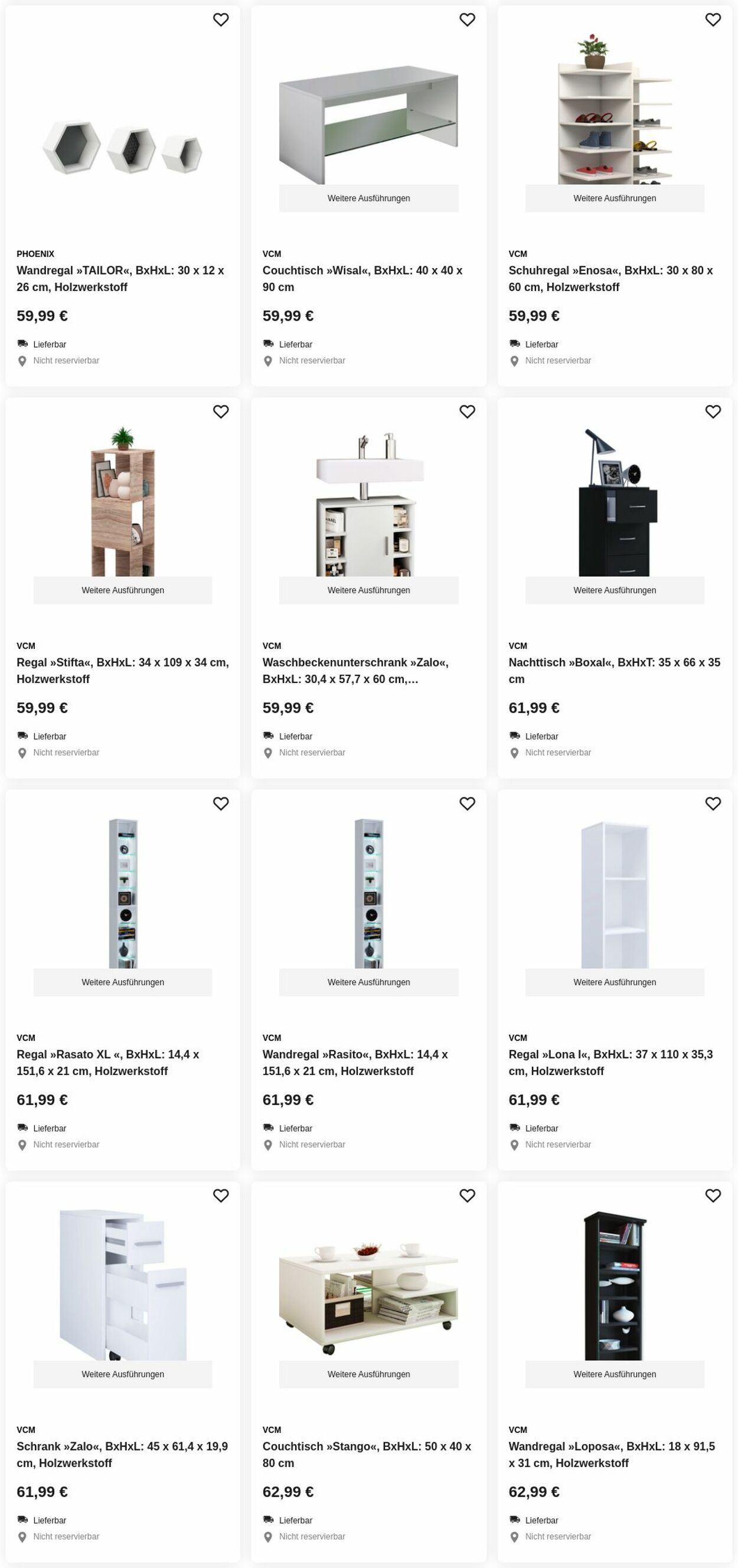Open Weitere Ausführungen under Nachttisch Boxal

pos(615,590)
